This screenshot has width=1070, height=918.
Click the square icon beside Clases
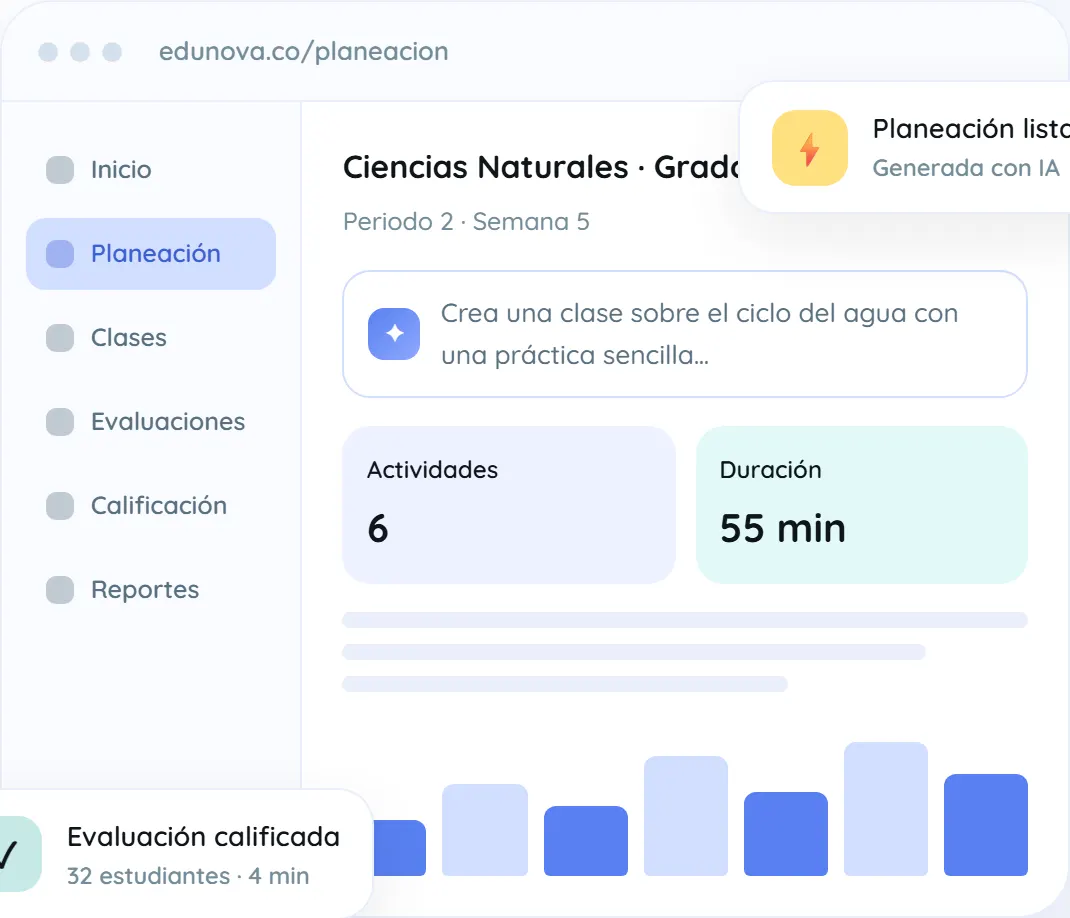point(60,338)
